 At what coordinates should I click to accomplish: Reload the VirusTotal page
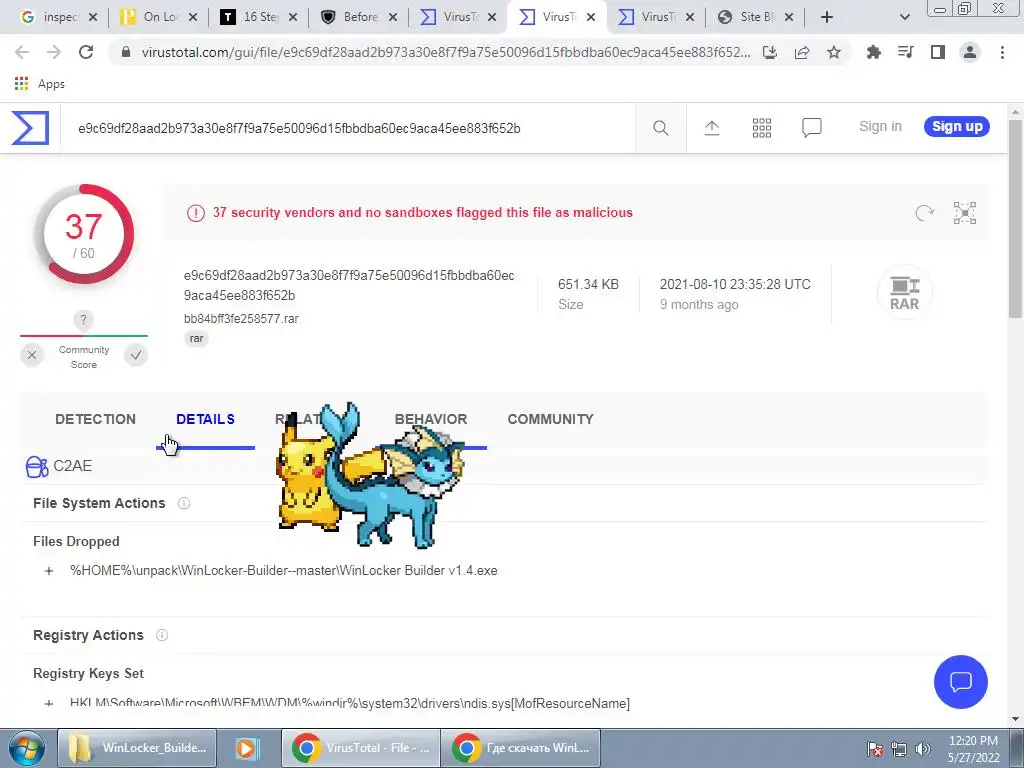86,52
